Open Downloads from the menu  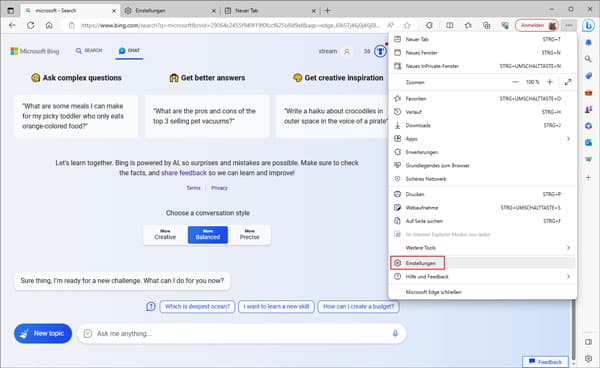coord(483,125)
